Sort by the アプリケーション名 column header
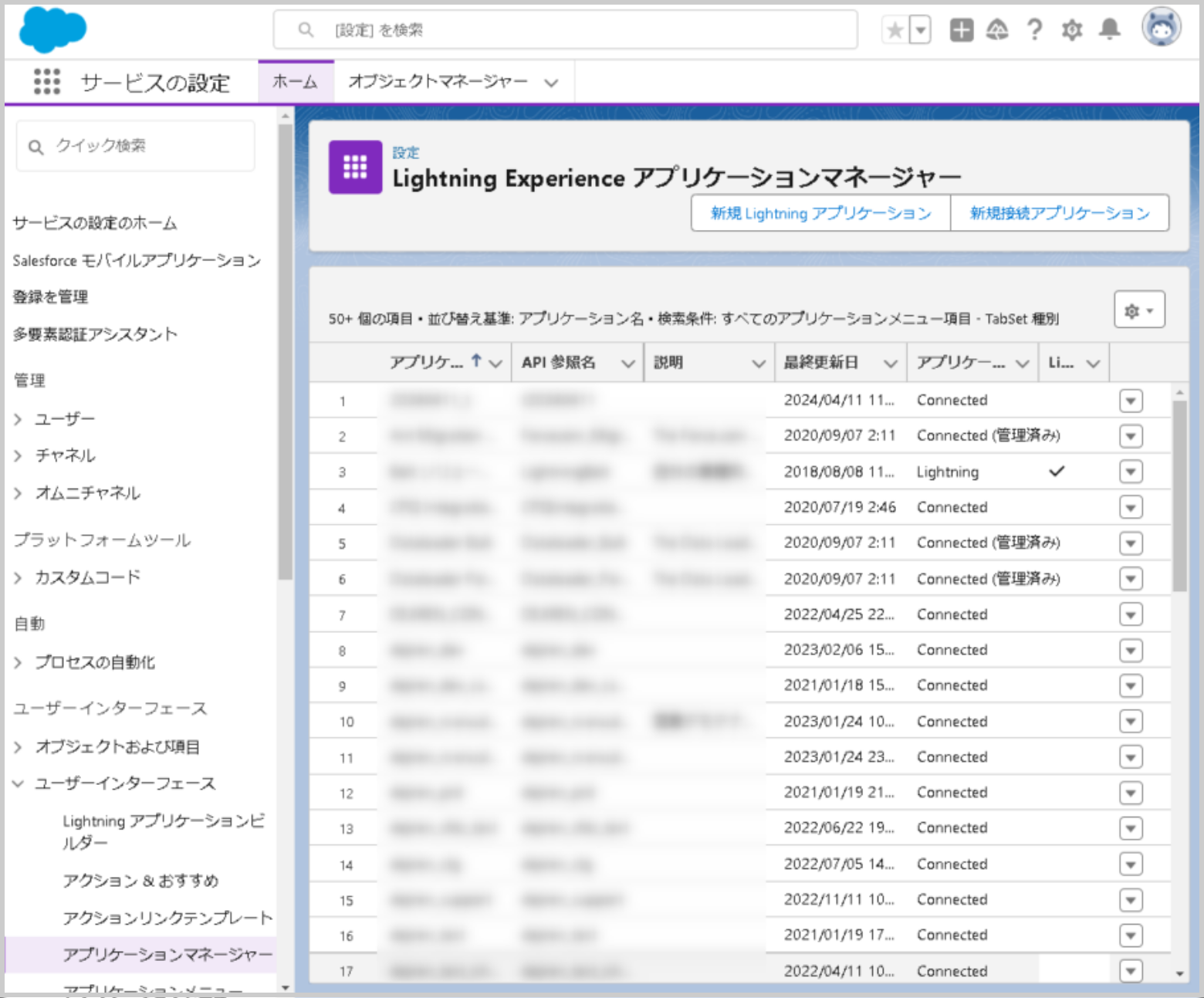Viewport: 1204px width, 998px height. pos(426,362)
